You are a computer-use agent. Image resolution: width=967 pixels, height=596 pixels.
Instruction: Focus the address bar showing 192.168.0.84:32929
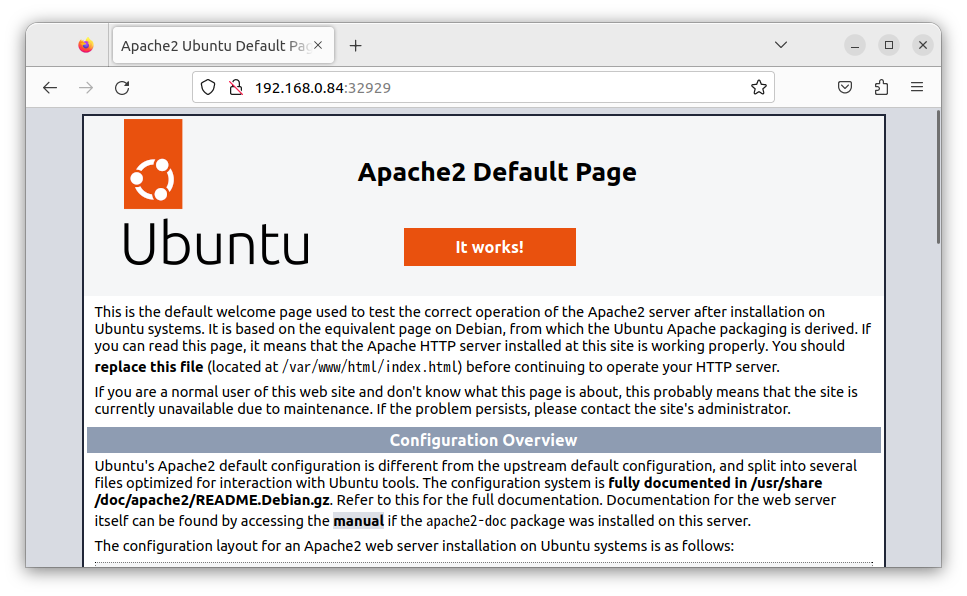click(483, 88)
